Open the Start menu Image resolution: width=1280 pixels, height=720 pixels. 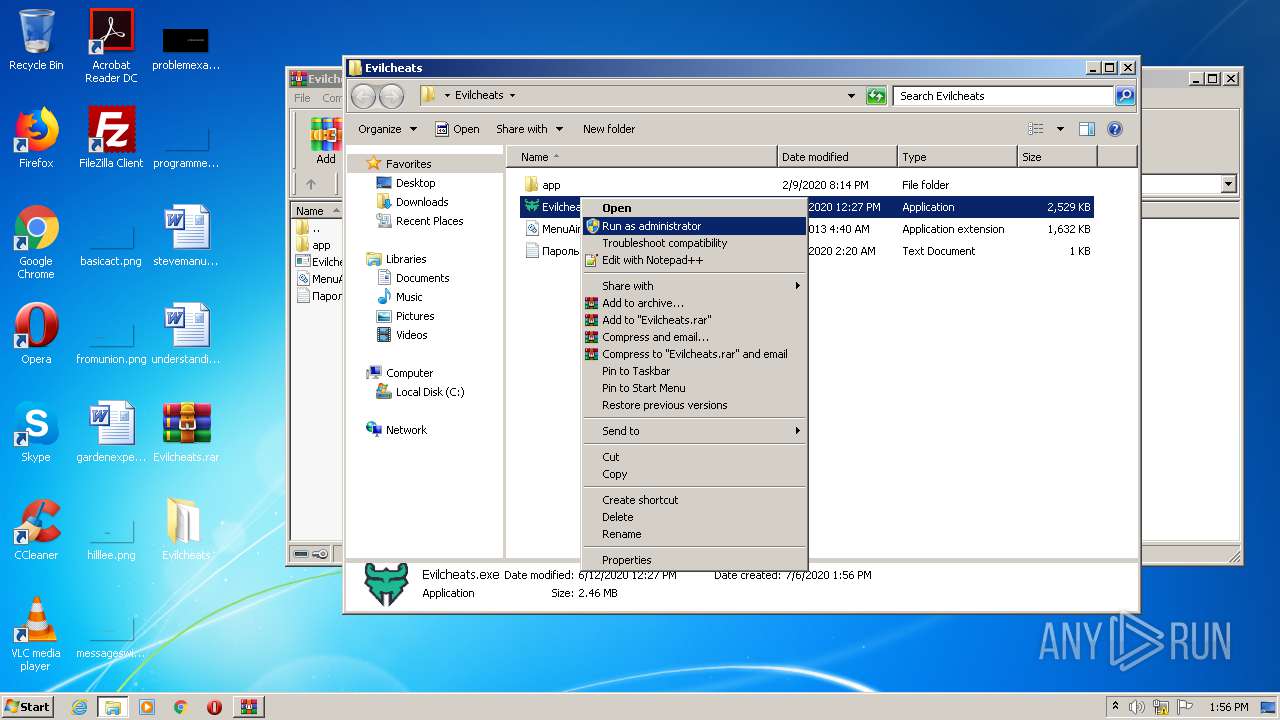click(x=28, y=707)
